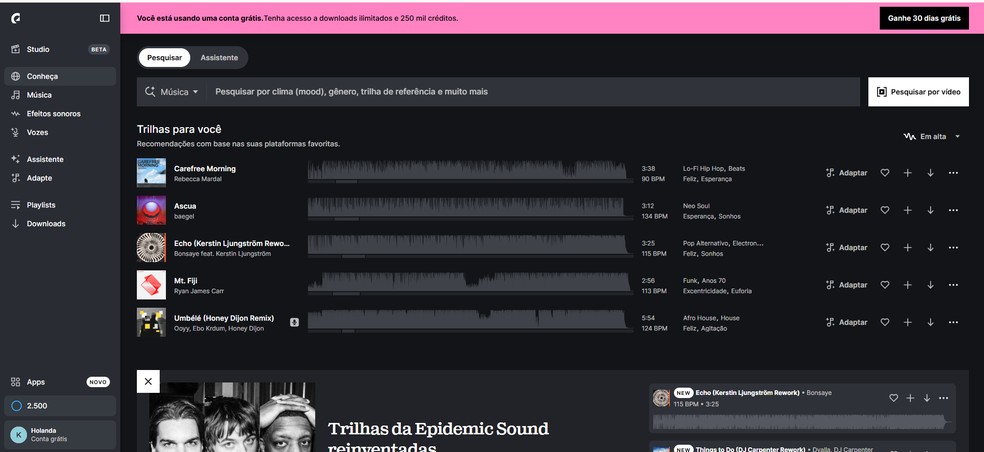Open the Epidemic Sound logo home
The width and height of the screenshot is (984, 452).
tap(16, 18)
